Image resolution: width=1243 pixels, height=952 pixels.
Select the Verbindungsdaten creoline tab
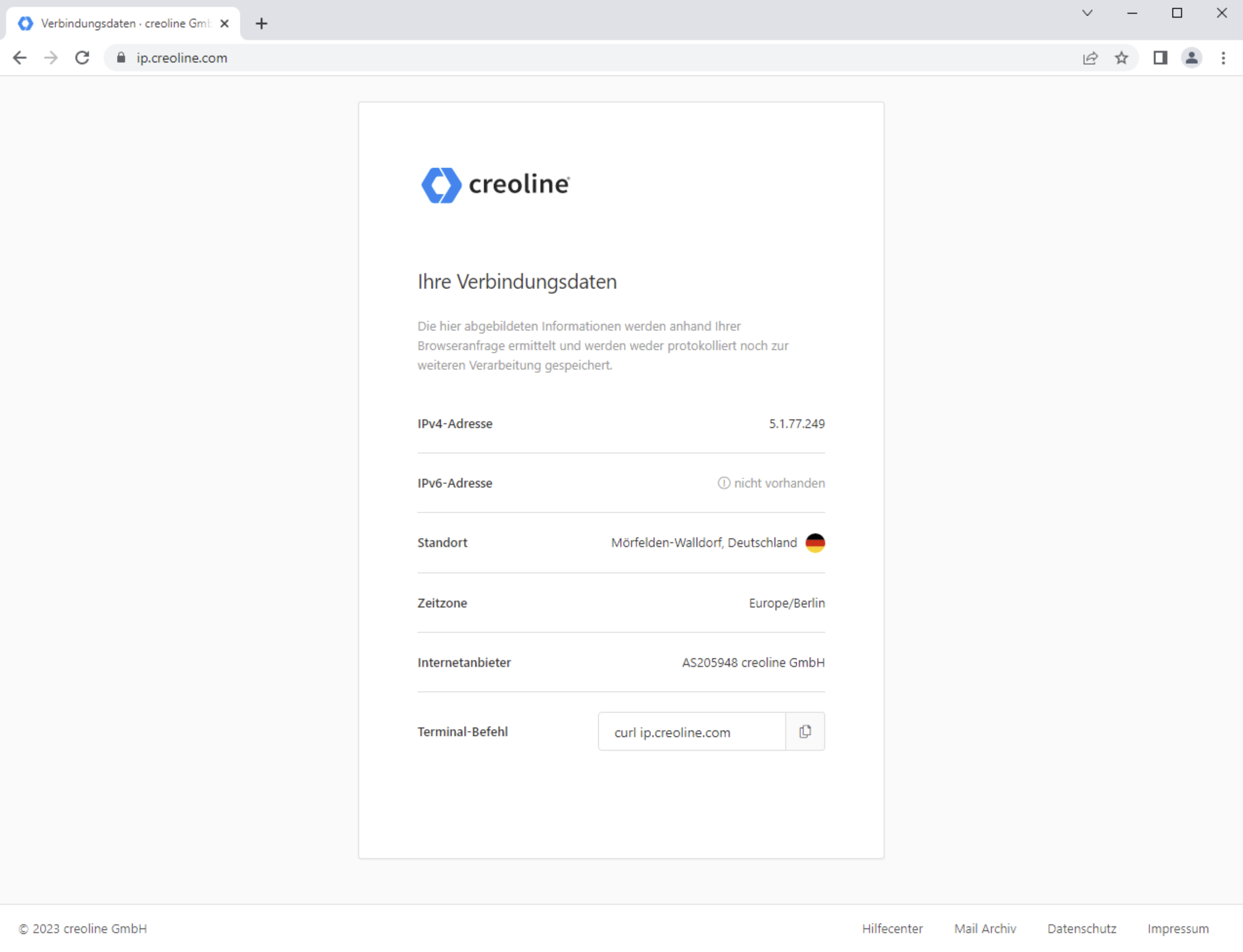(x=122, y=24)
